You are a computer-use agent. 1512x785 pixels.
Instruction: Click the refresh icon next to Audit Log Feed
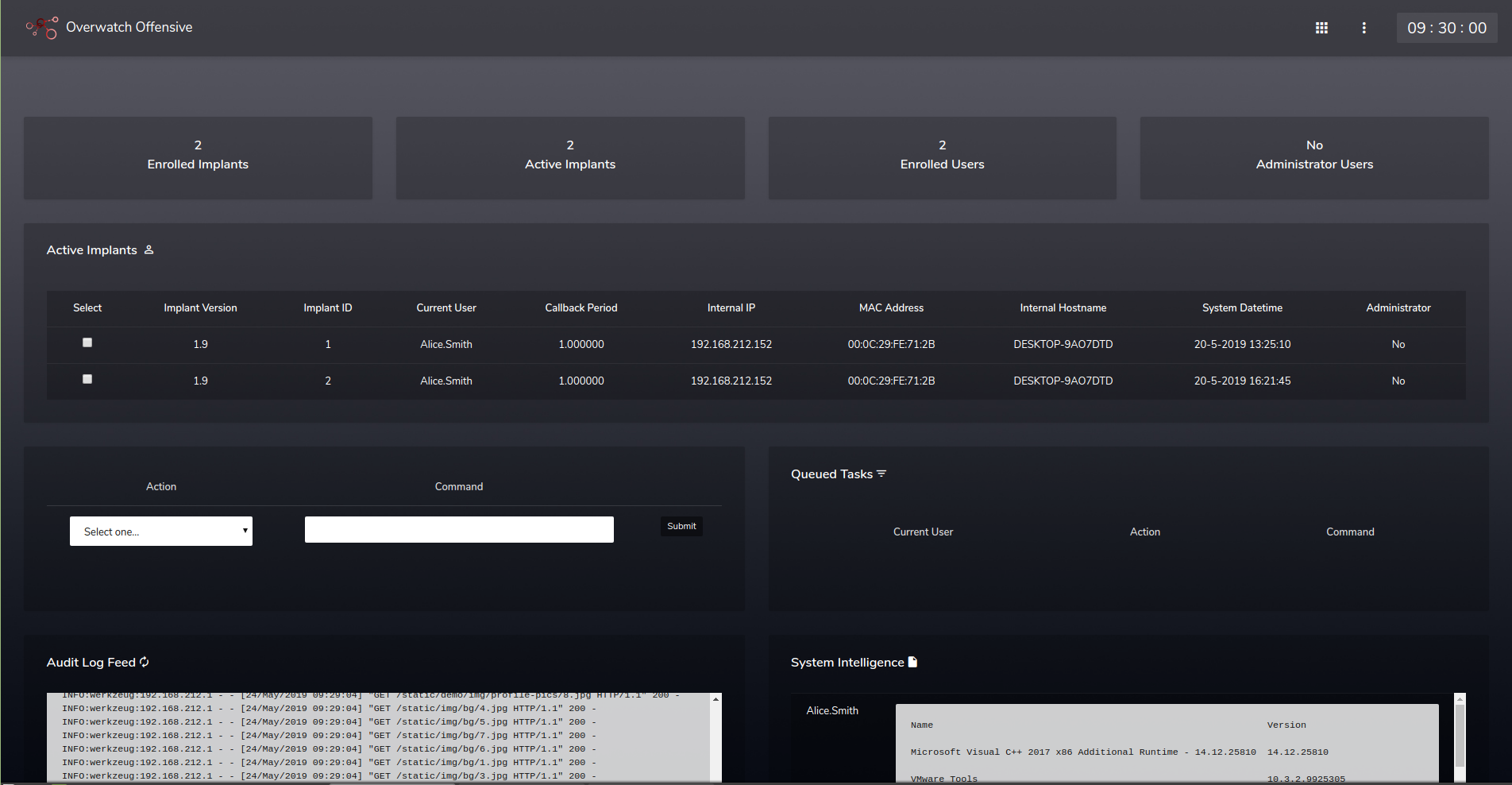click(145, 662)
